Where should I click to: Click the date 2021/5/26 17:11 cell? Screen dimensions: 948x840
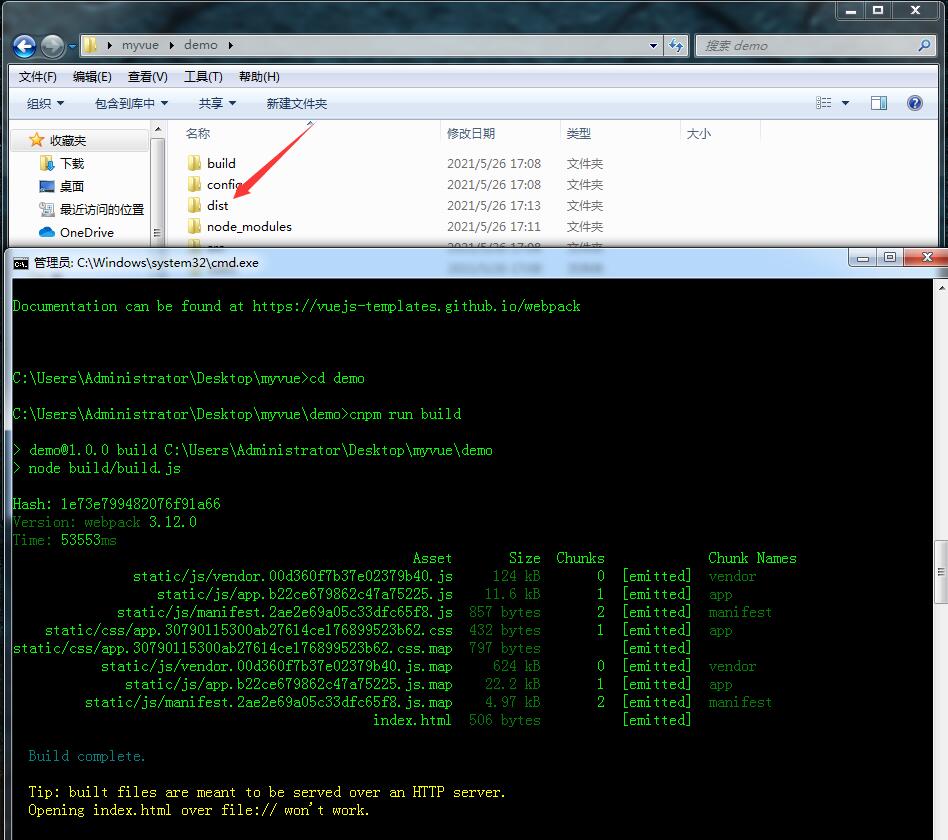pyautogui.click(x=493, y=227)
